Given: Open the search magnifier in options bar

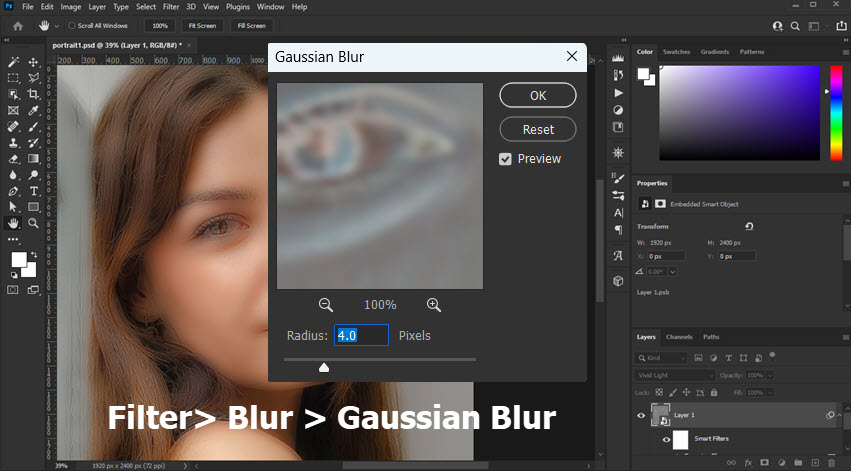Looking at the screenshot, I should pyautogui.click(x=795, y=26).
